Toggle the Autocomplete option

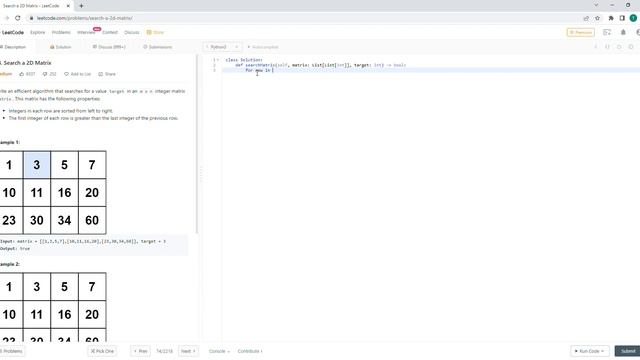click(263, 47)
